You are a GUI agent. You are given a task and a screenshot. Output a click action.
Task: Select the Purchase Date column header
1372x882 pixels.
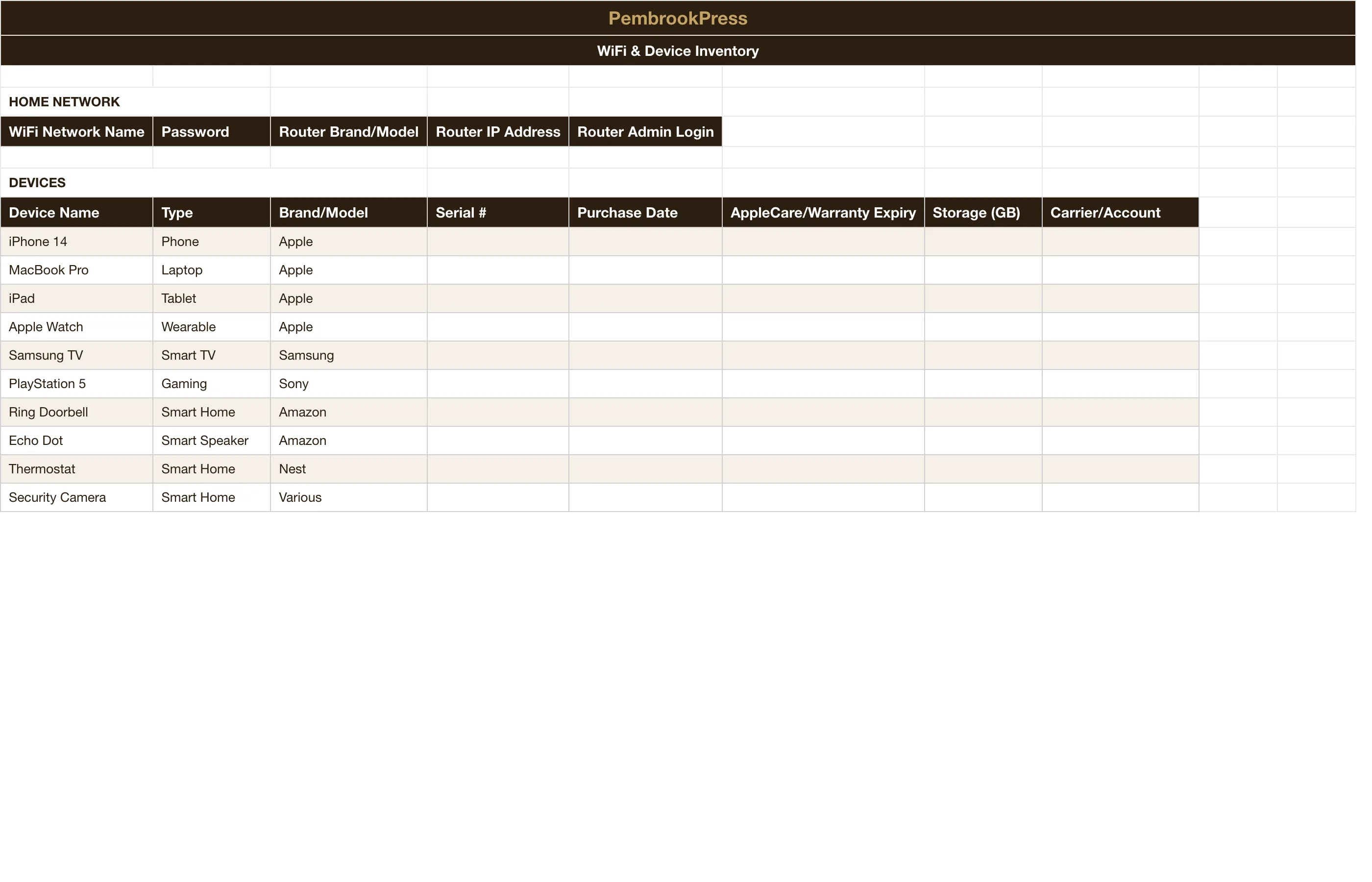pos(645,213)
